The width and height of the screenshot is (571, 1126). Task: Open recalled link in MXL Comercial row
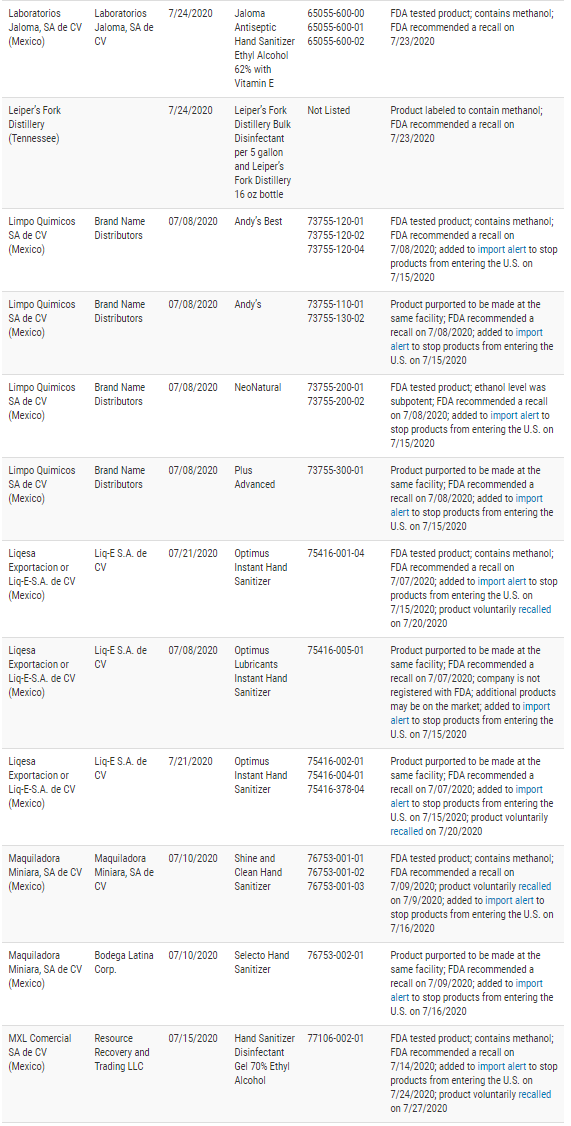535,1094
